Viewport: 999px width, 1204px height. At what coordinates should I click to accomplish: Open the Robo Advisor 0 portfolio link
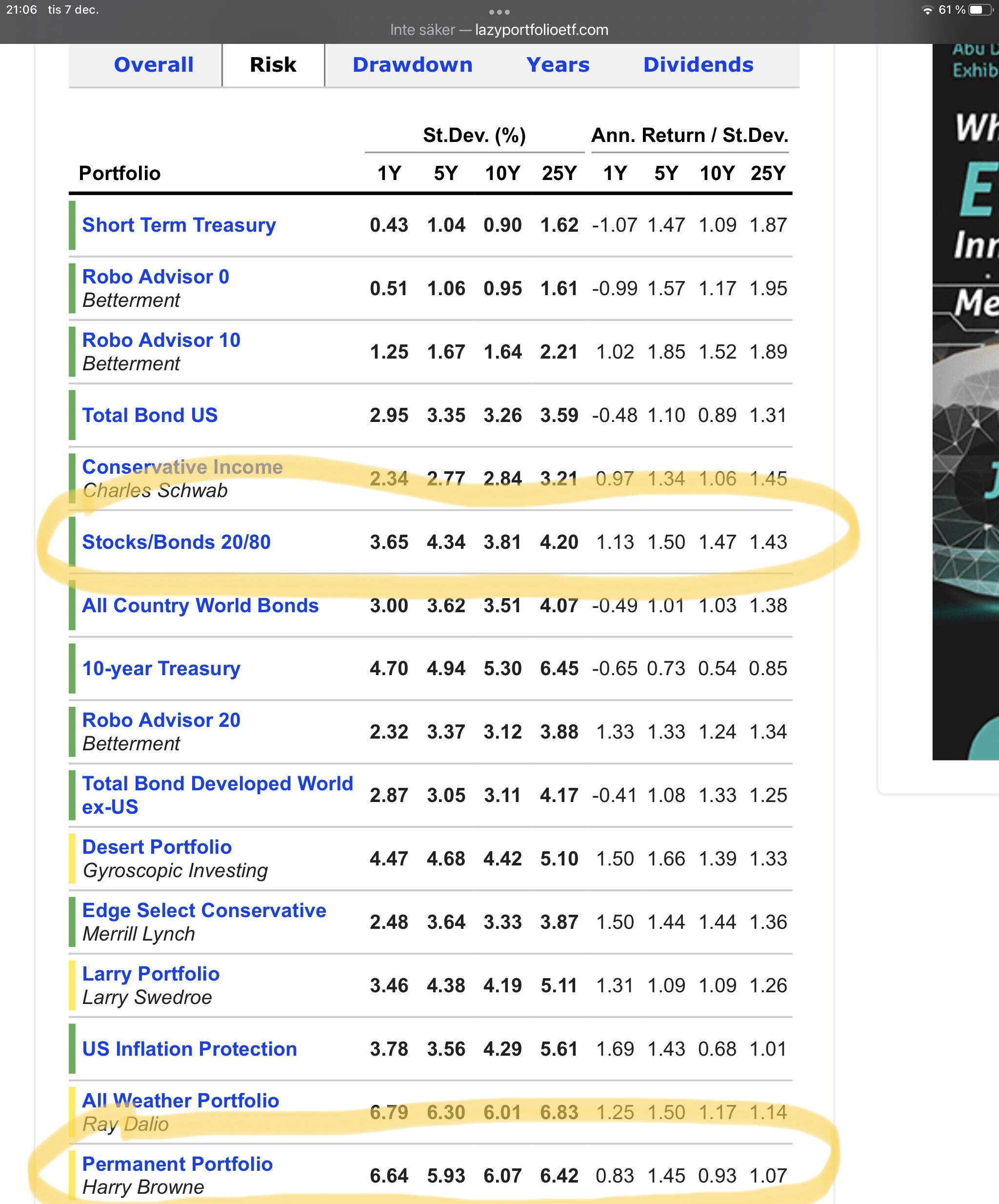point(155,277)
